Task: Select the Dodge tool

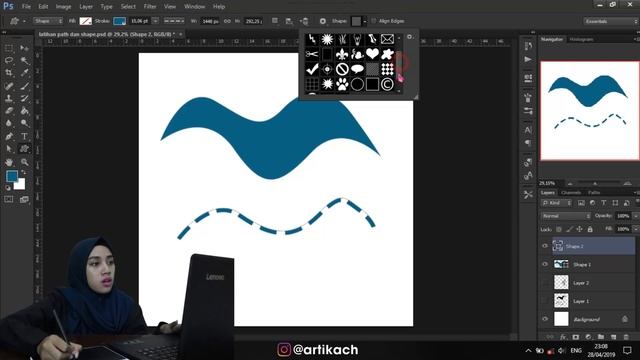Action: coord(24,123)
